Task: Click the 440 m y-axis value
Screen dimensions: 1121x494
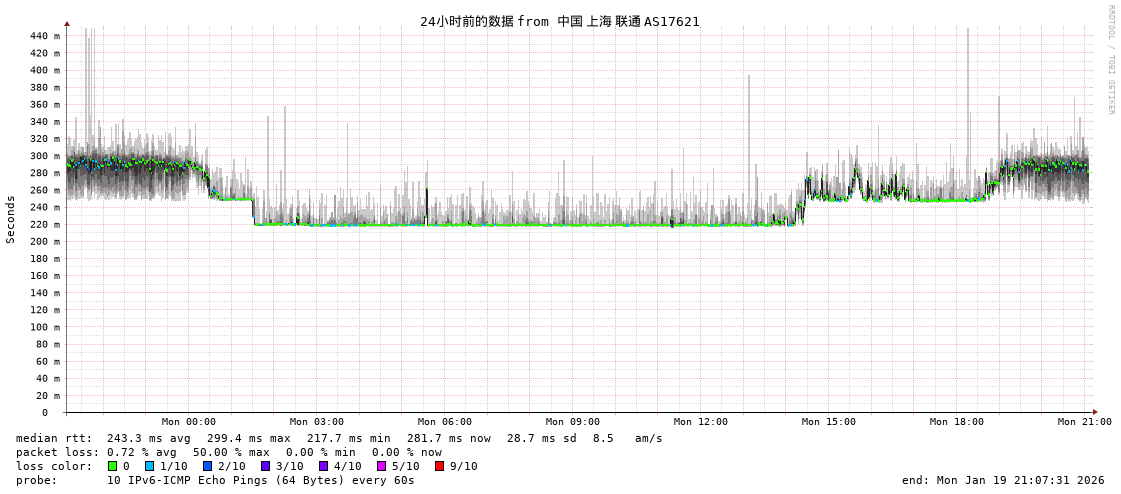Action: coord(44,36)
